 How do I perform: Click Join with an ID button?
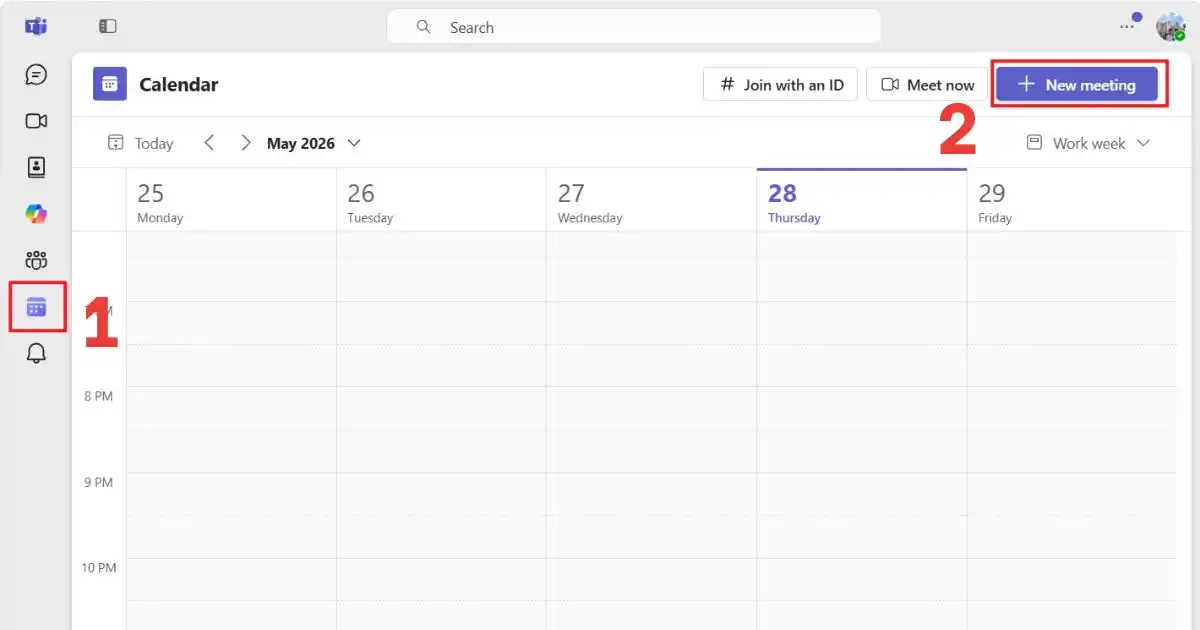click(x=780, y=85)
